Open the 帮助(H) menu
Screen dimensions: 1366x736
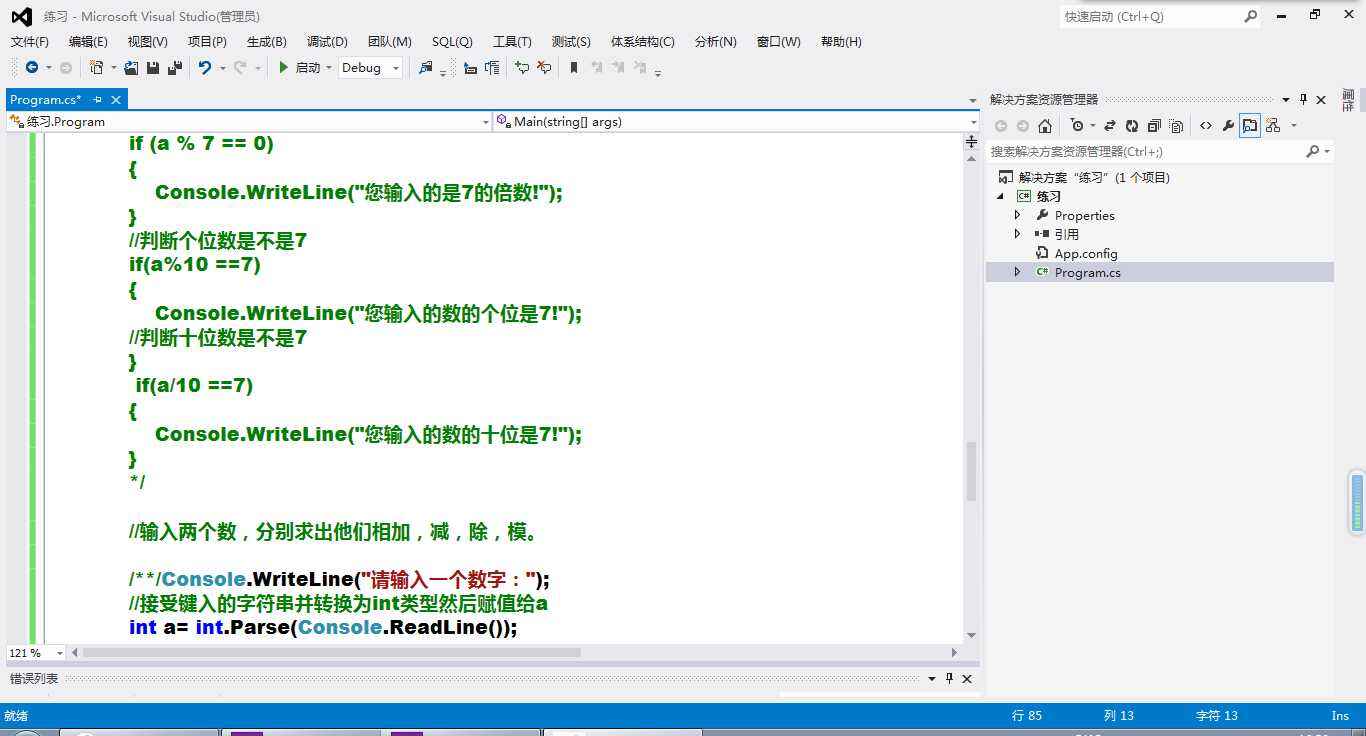point(841,42)
